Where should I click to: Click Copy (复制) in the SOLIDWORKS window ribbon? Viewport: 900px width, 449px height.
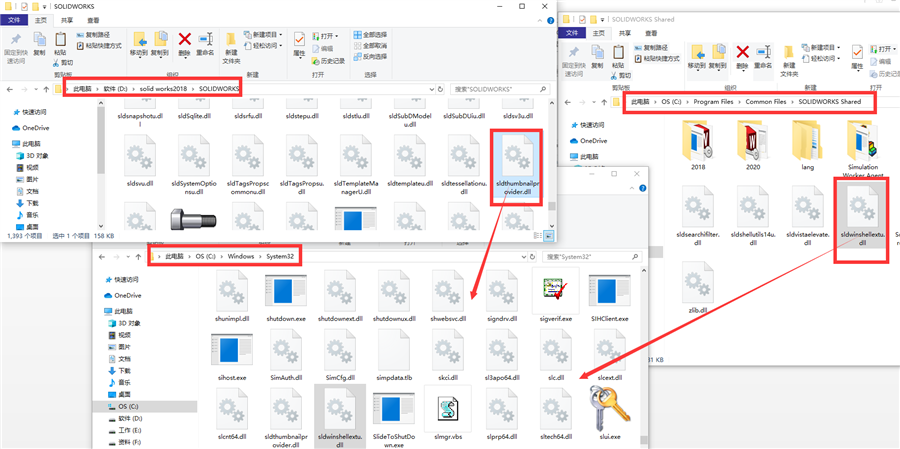[x=39, y=44]
